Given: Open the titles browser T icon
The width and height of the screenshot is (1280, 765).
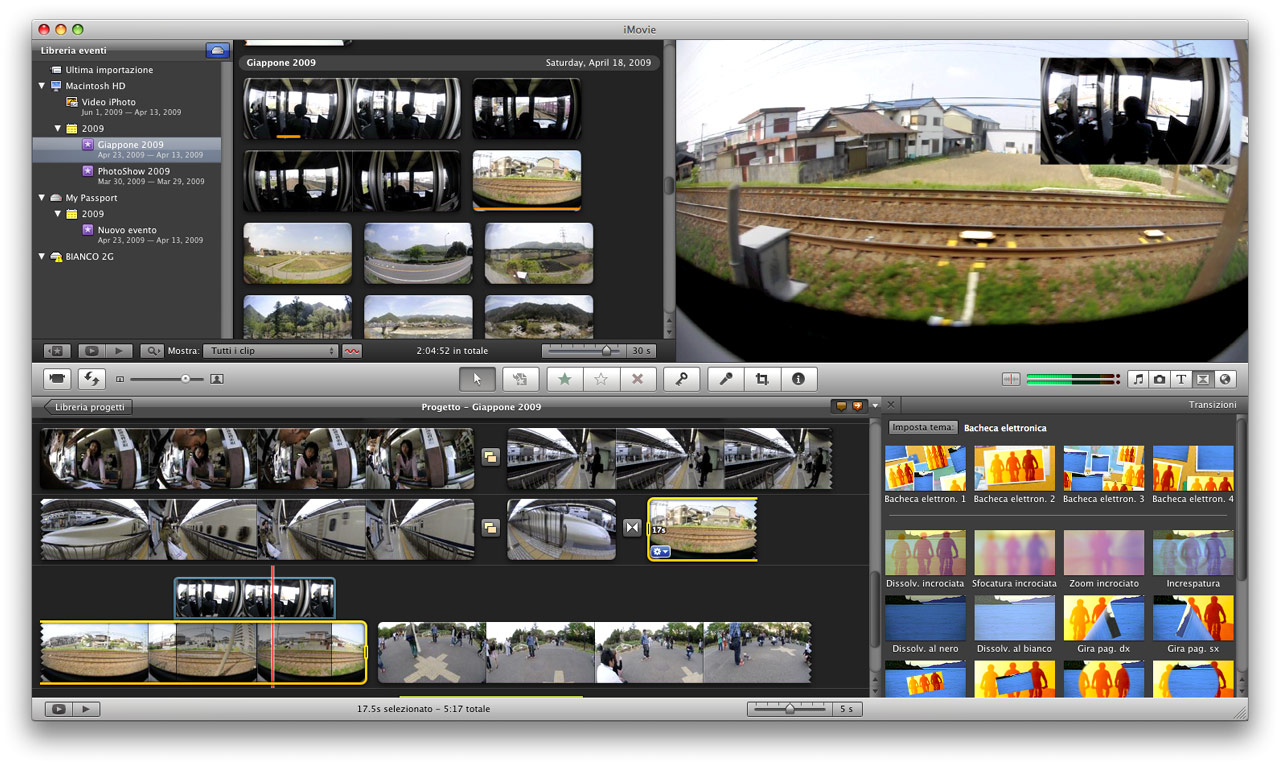Looking at the screenshot, I should click(x=1181, y=379).
